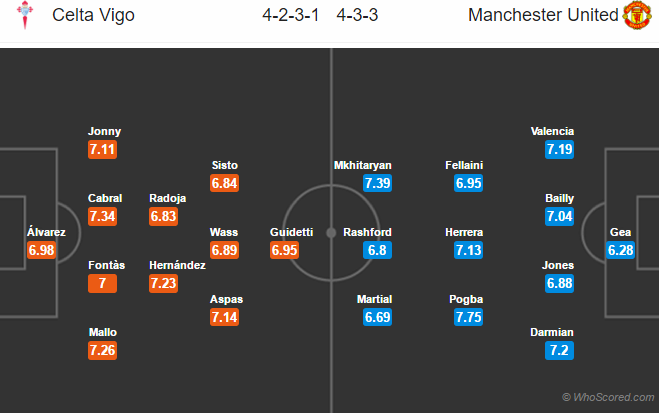Click Álvarez's 6.98 goalkeeper rating
Viewport: 659px width, 413px height.
41,250
